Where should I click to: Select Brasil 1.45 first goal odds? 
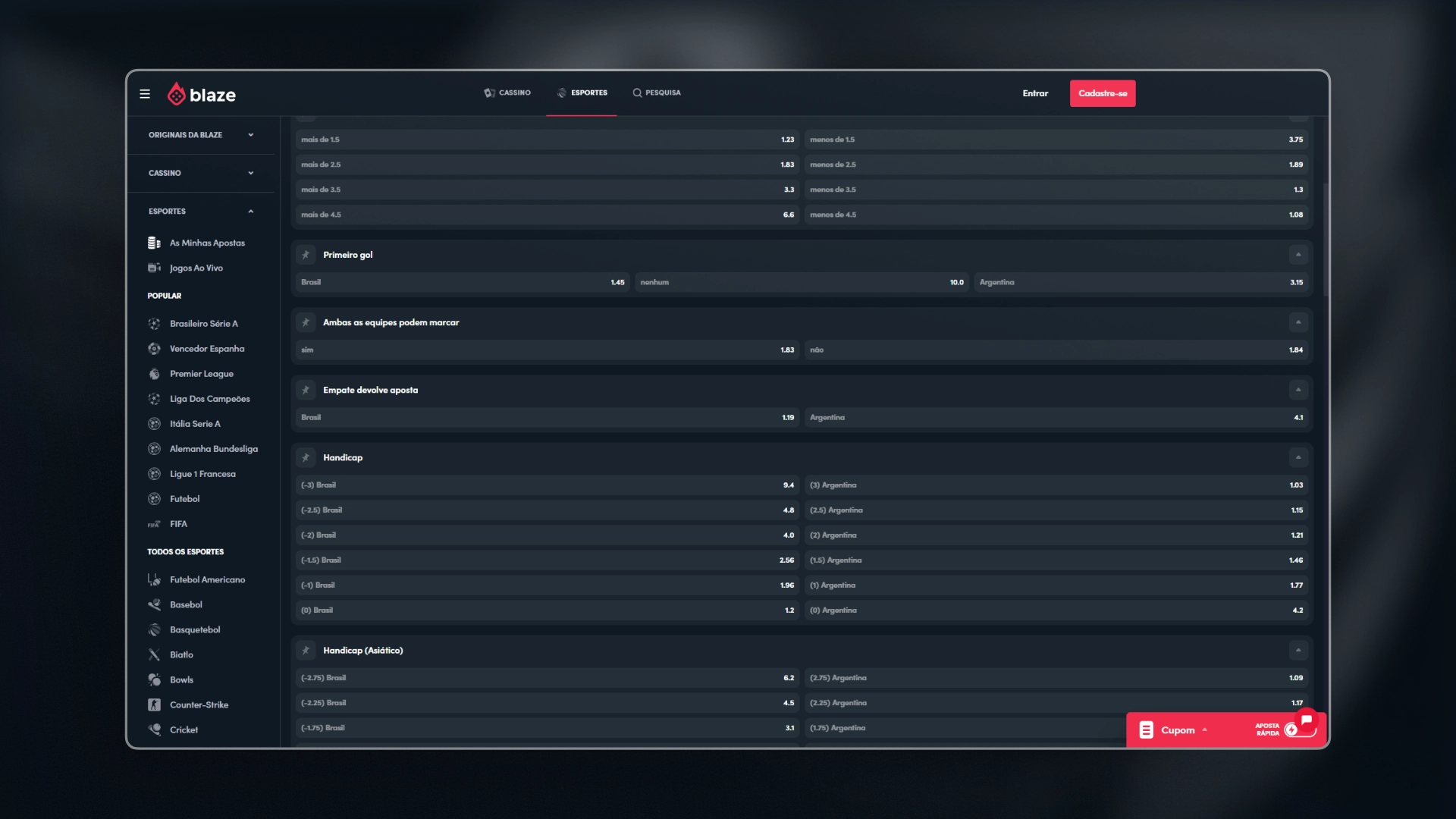(463, 282)
